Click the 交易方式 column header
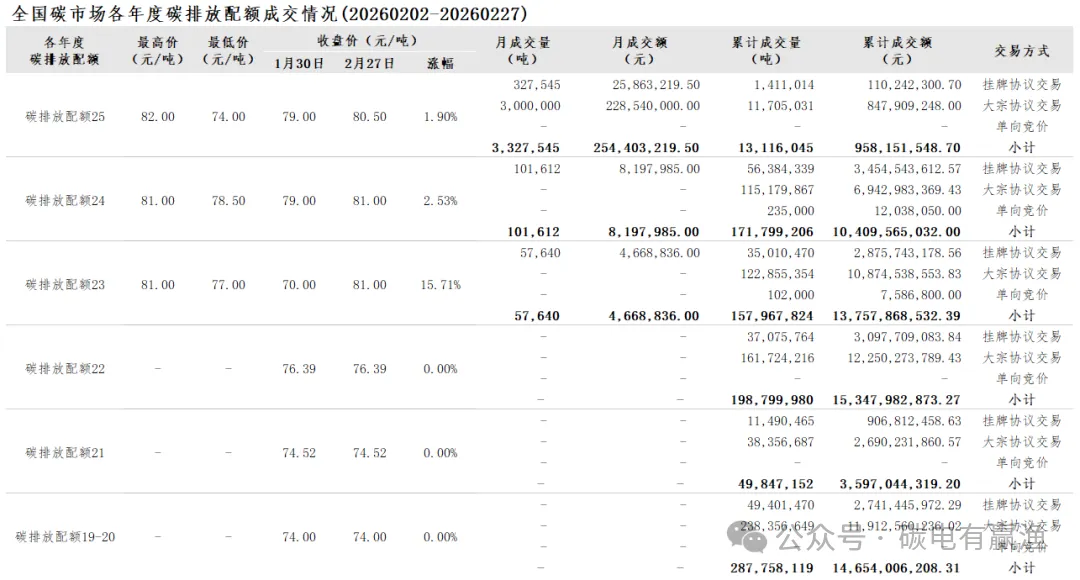Image resolution: width=1080 pixels, height=580 pixels. pos(1022,50)
